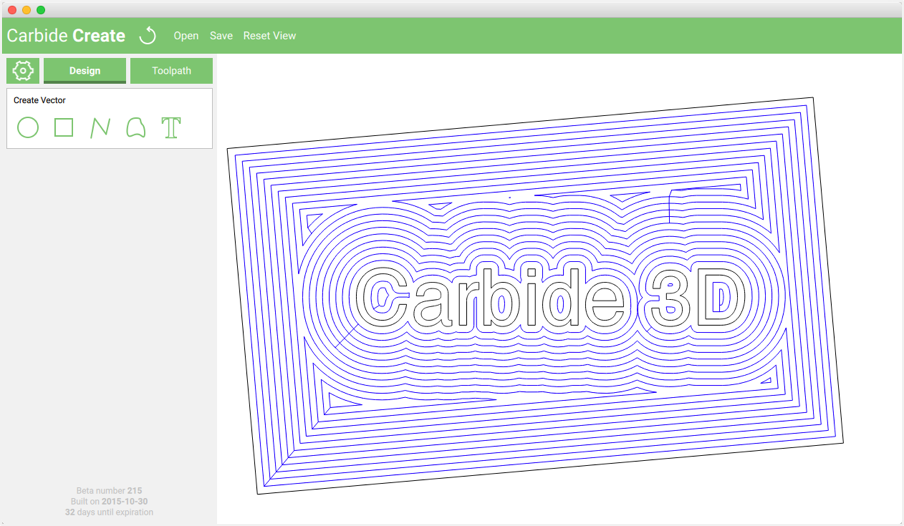Screen dimensions: 904x526
Task: Select the Polyline vector tool
Action: click(100, 127)
